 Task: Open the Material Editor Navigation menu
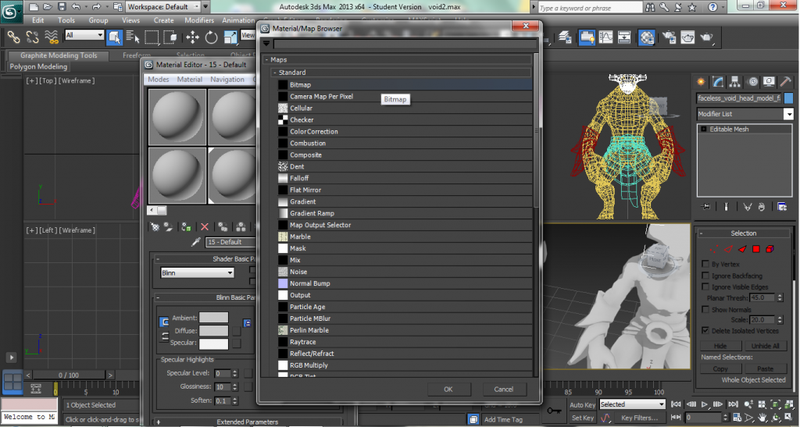pyautogui.click(x=227, y=80)
